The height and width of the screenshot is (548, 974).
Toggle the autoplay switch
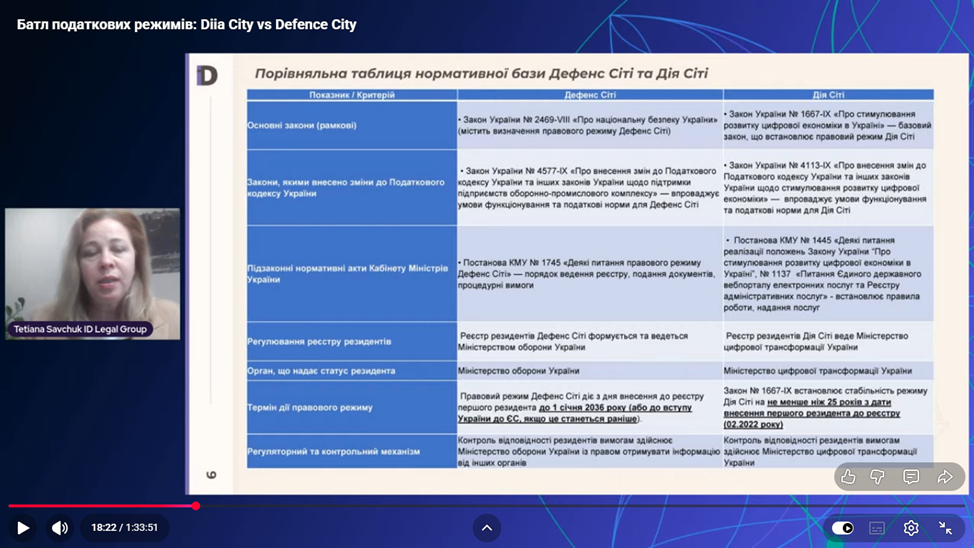(x=843, y=528)
